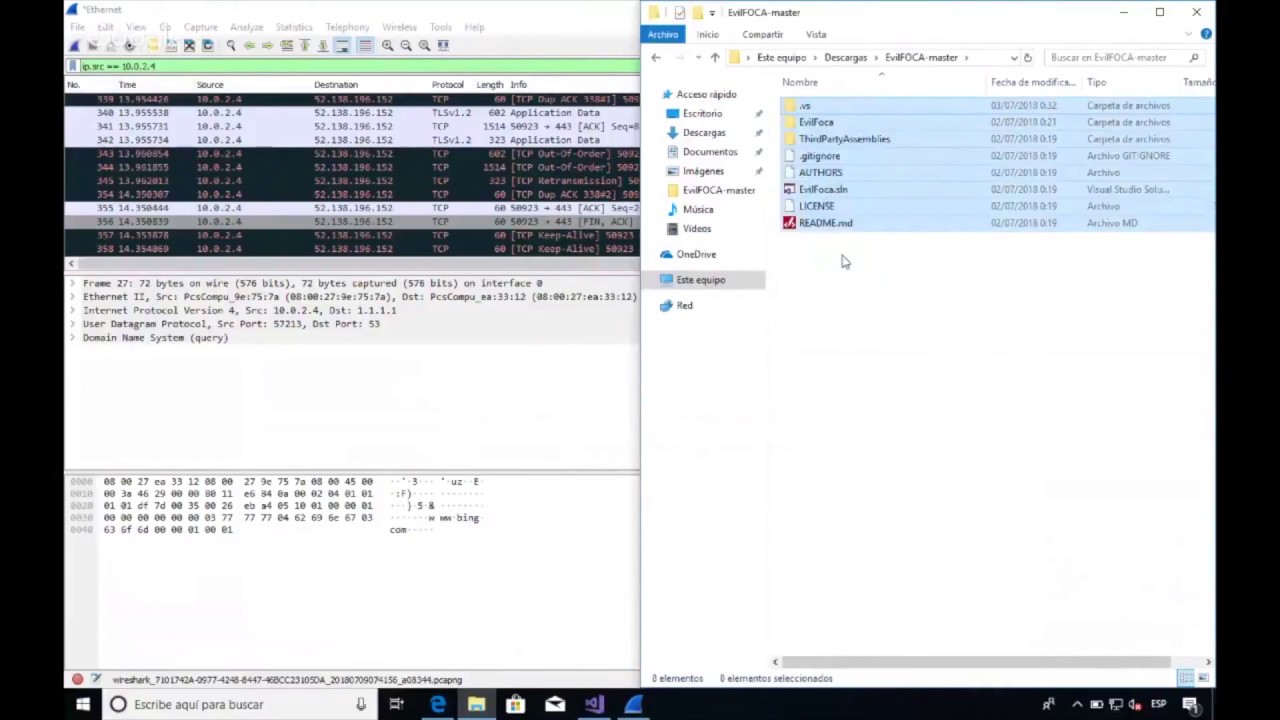Open Wireshark capture options gear icon
Screen dimensions: 1280x720
pyautogui.click(x=129, y=45)
